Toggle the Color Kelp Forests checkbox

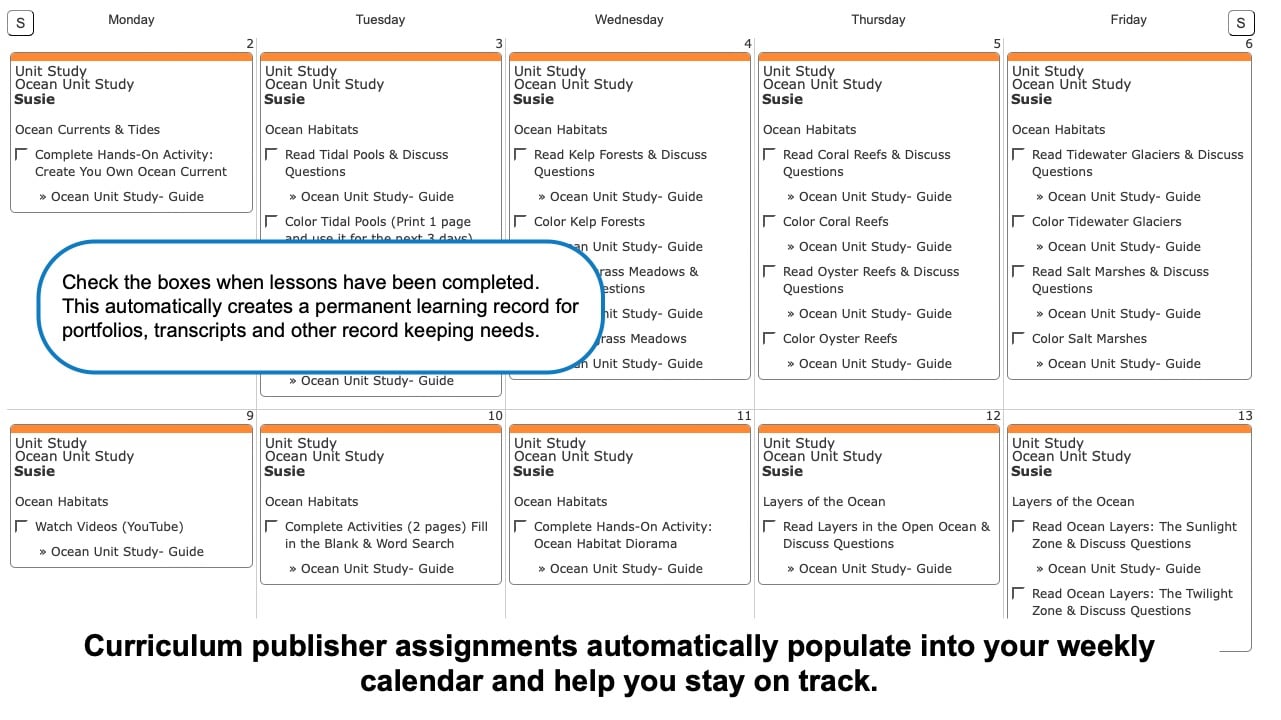520,221
